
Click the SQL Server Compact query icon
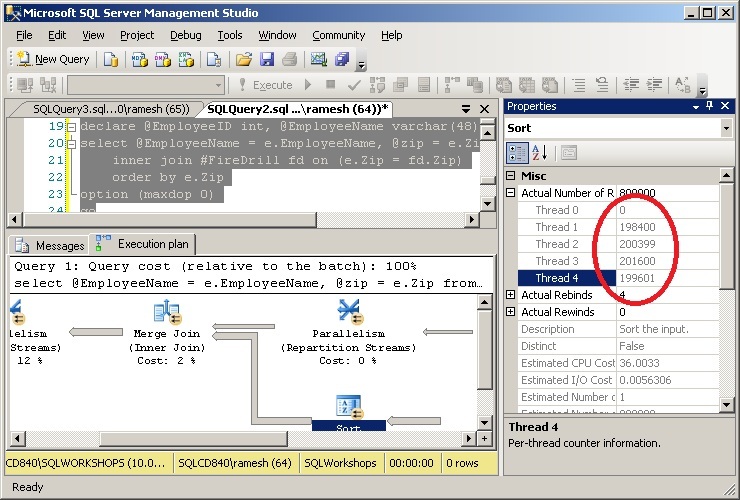point(214,59)
